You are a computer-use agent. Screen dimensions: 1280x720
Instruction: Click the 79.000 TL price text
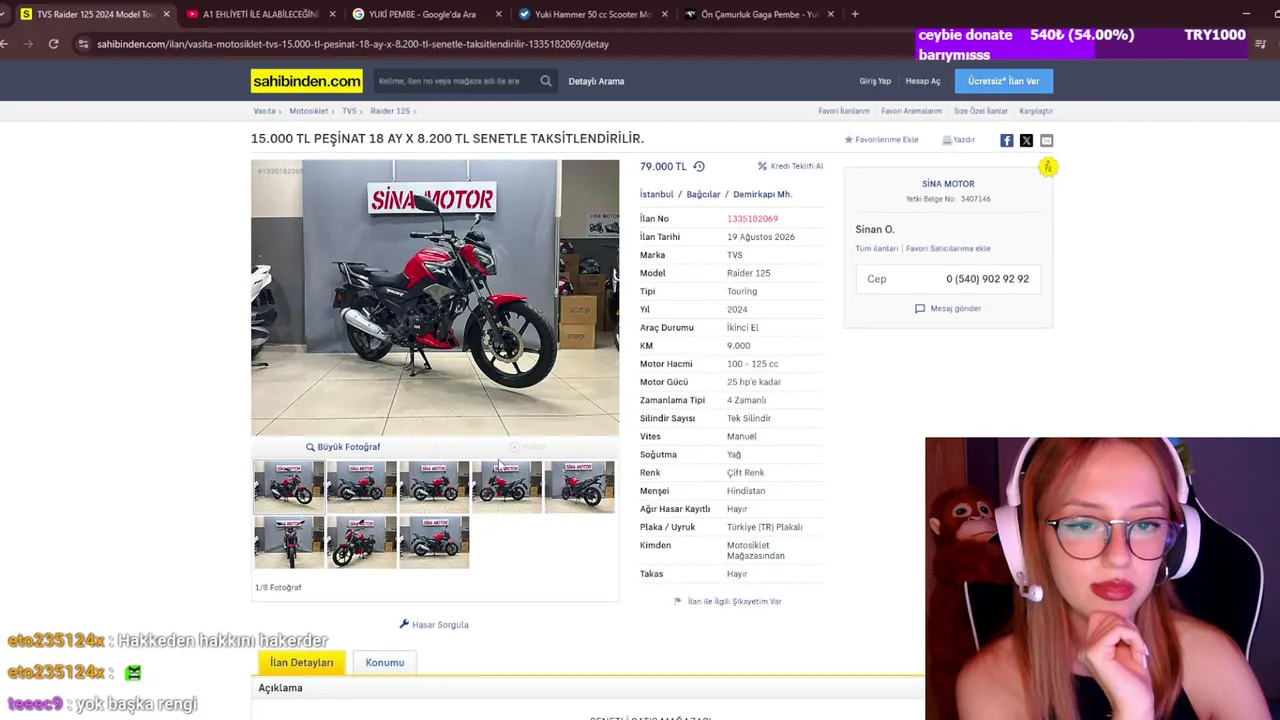[663, 167]
